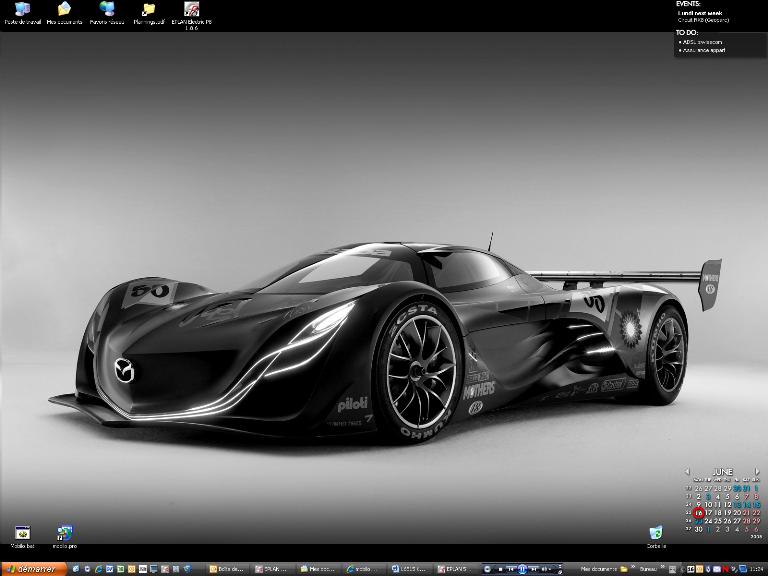Screen dimensions: 768x576
Task: Open the Poste de travail desktop icon
Action: pos(23,13)
